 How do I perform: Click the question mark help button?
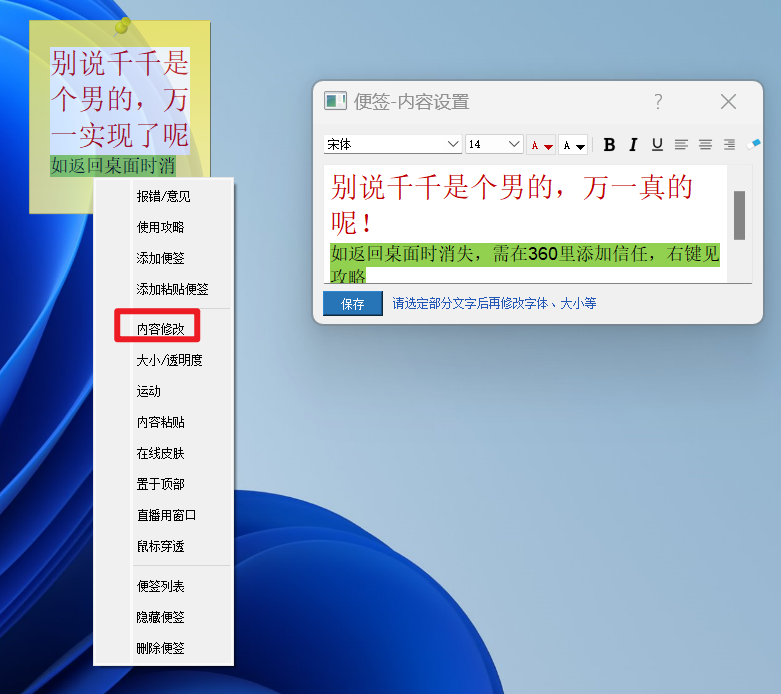658,102
